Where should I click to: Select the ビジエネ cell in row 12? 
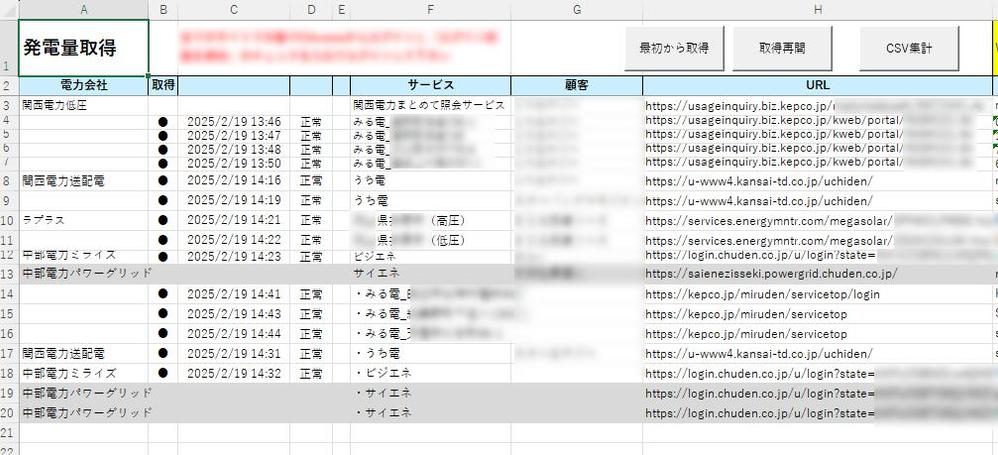(430, 256)
